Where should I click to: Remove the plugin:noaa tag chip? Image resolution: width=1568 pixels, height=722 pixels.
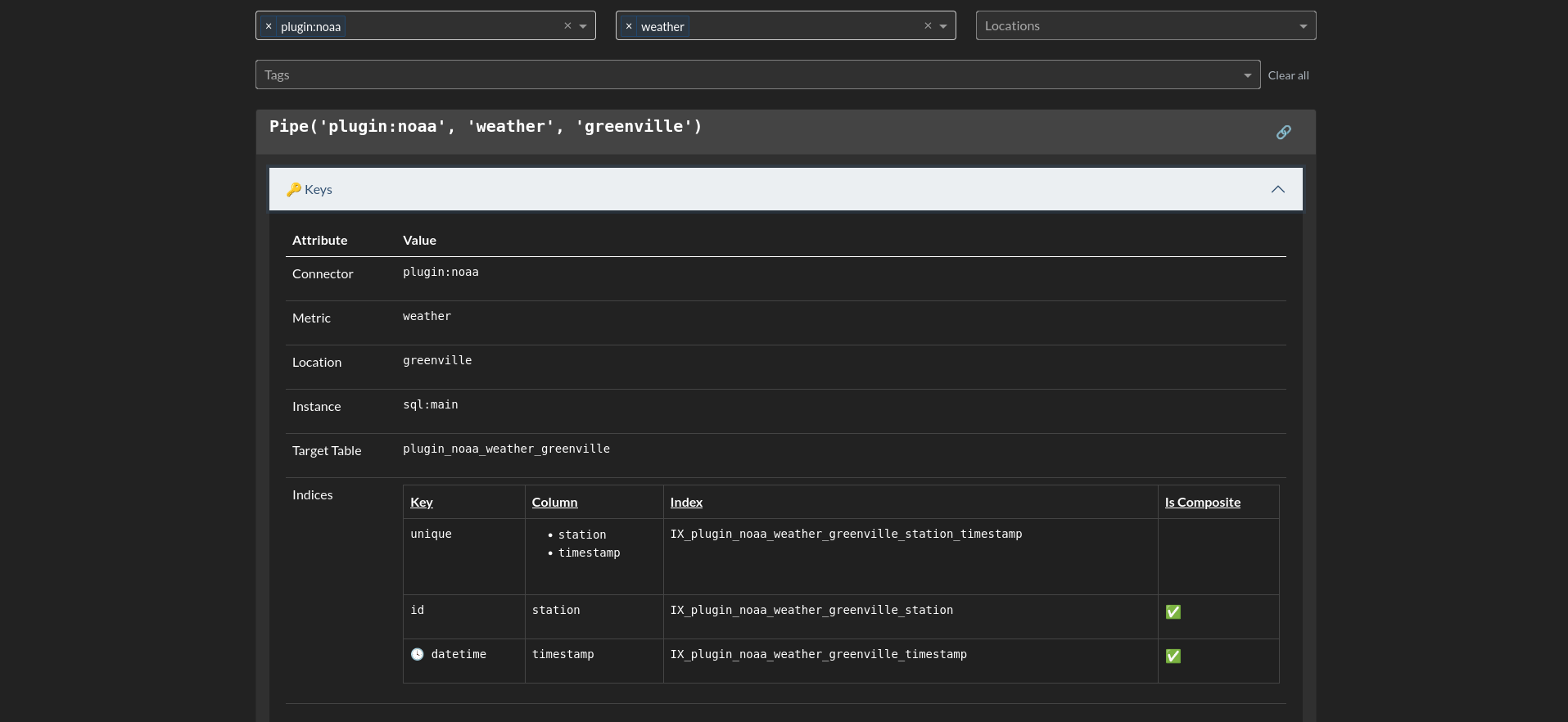[269, 26]
